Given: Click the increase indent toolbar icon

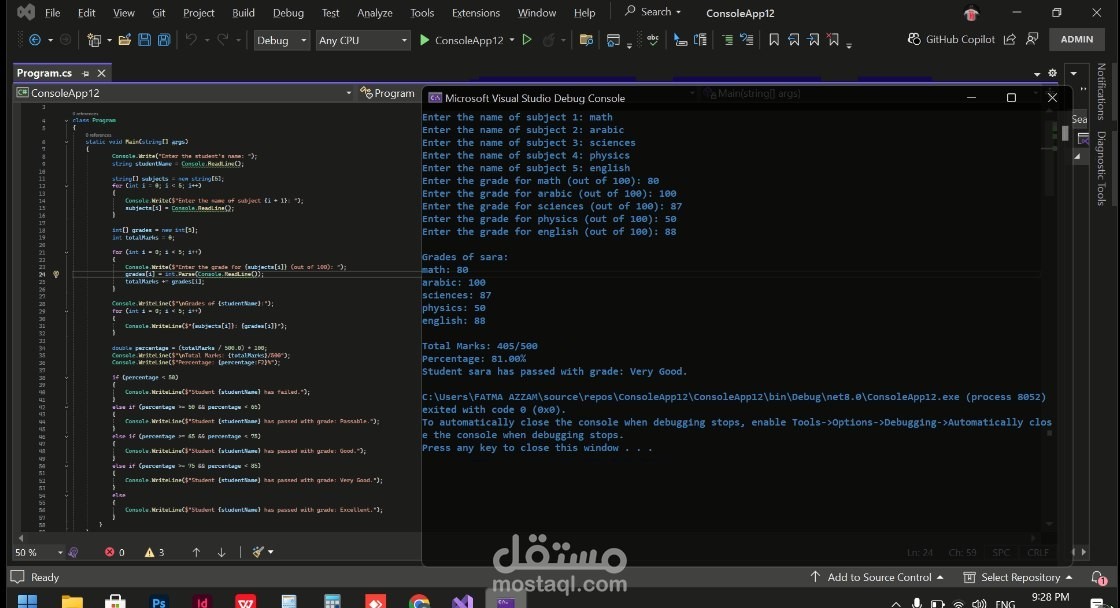Looking at the screenshot, I should (727, 40).
